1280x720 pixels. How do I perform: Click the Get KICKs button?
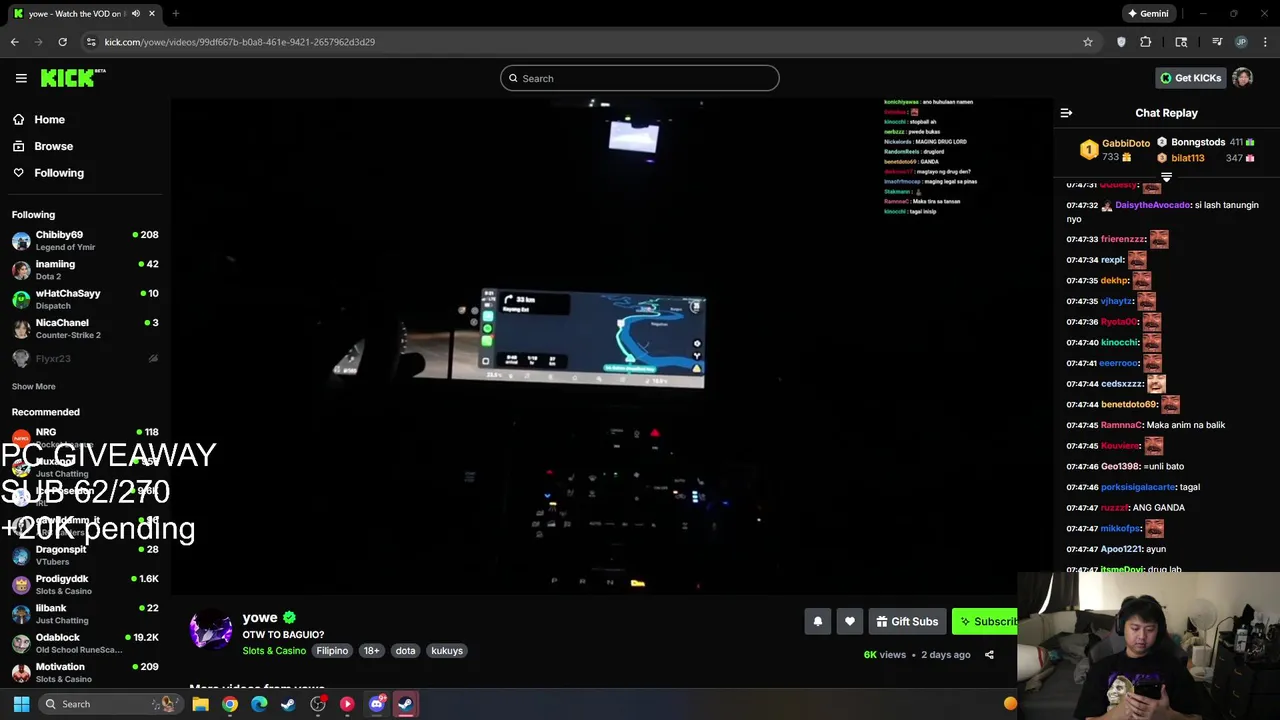(1190, 78)
